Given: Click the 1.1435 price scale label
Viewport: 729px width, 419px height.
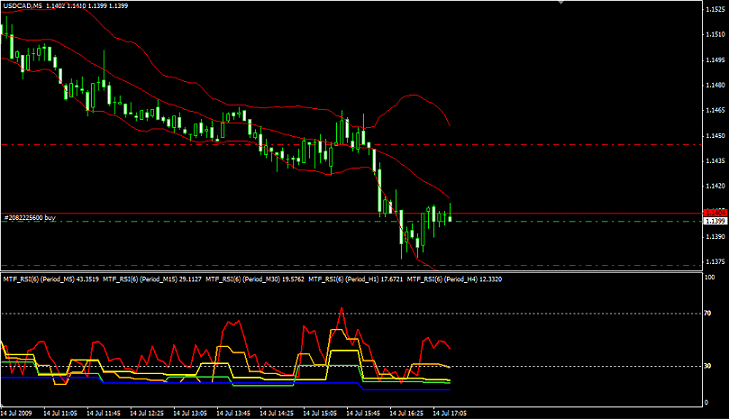Looking at the screenshot, I should 715,161.
